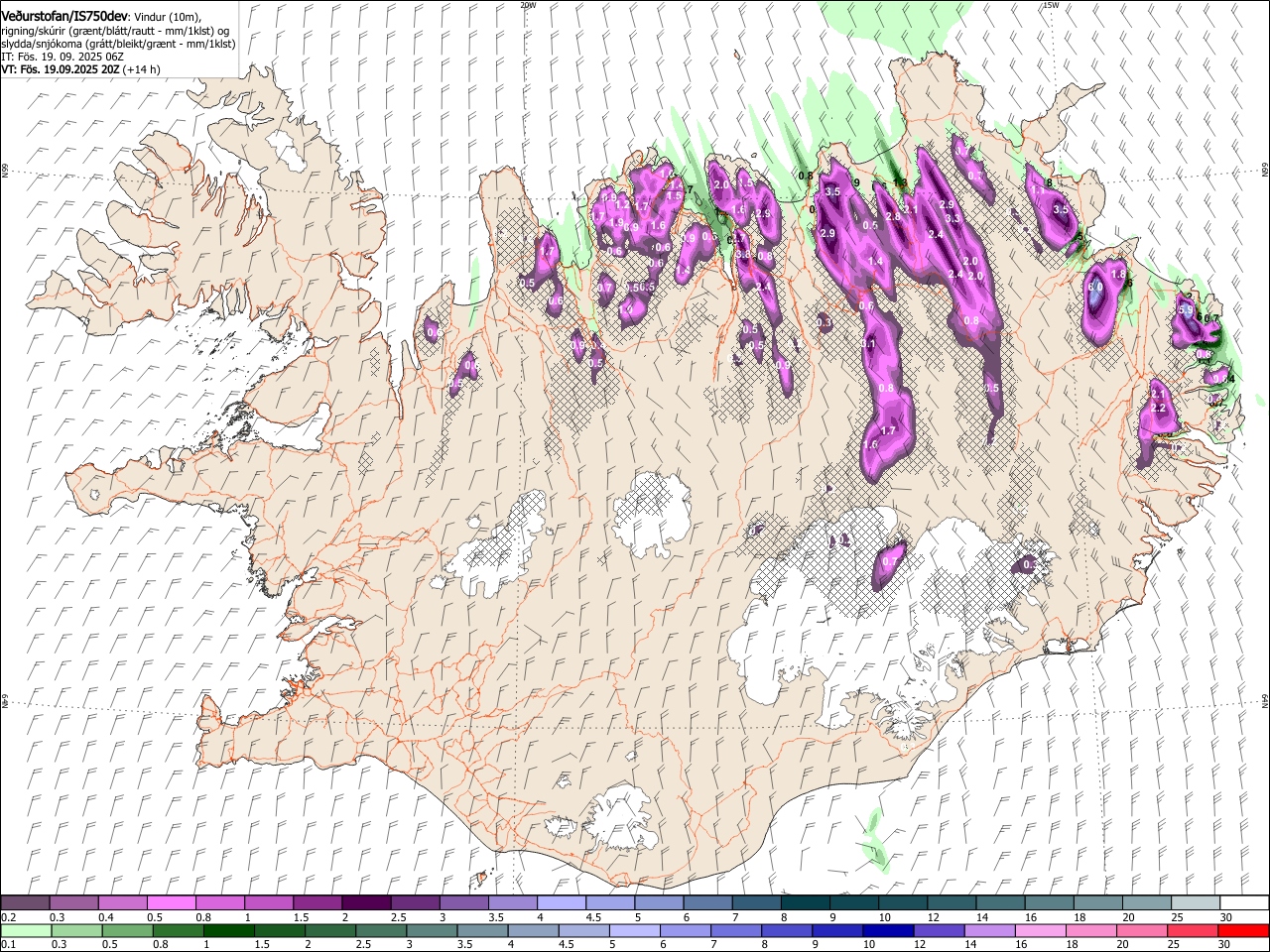This screenshot has width=1270, height=952.
Task: Click the 0.2 label in upper legend row
Action: 9,917
